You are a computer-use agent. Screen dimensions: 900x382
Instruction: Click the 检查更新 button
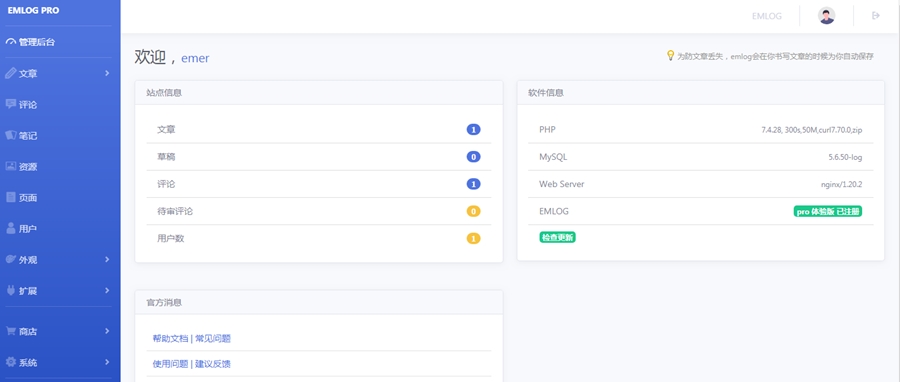click(557, 237)
